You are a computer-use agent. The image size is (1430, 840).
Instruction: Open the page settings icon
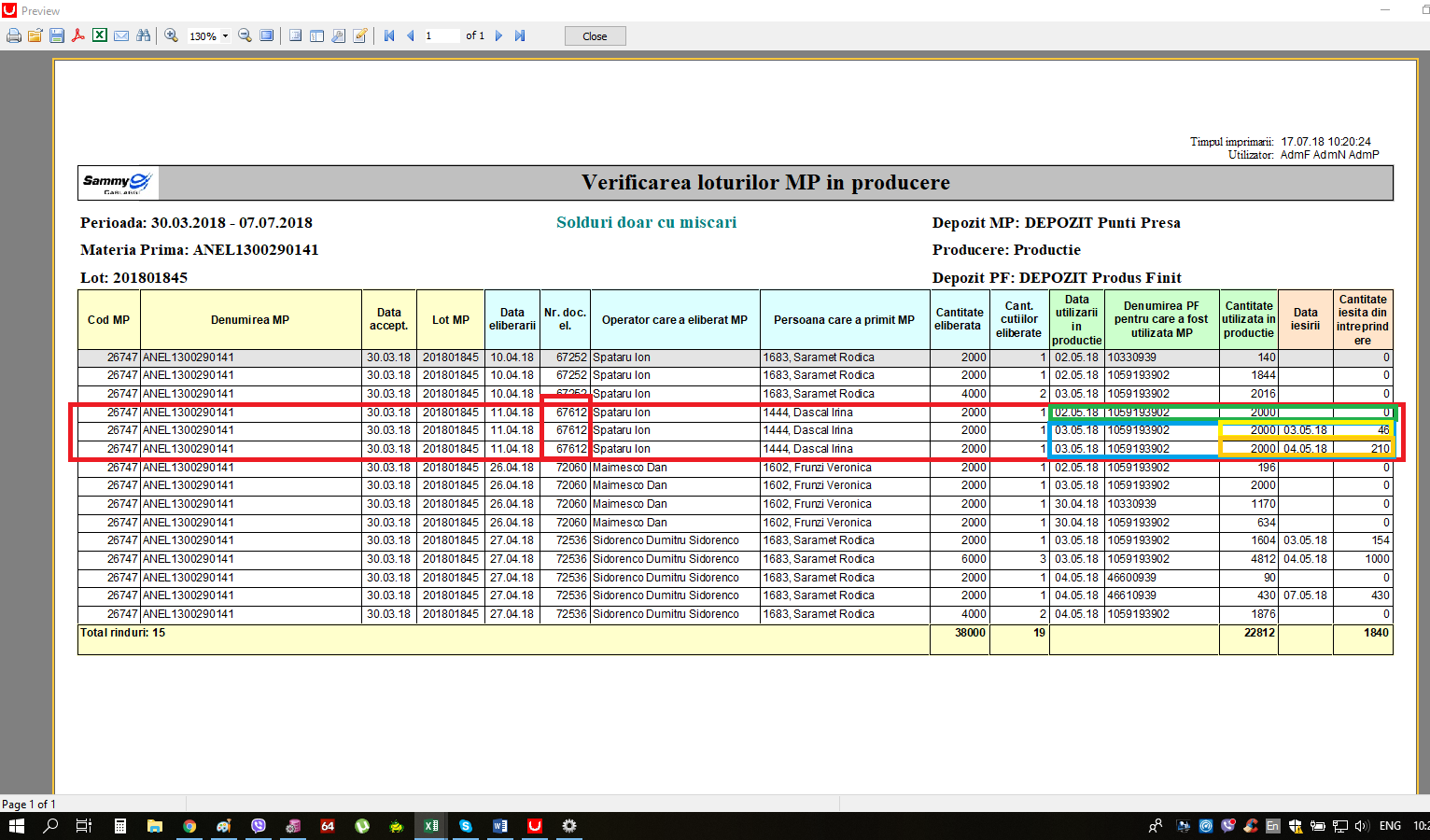(x=338, y=35)
